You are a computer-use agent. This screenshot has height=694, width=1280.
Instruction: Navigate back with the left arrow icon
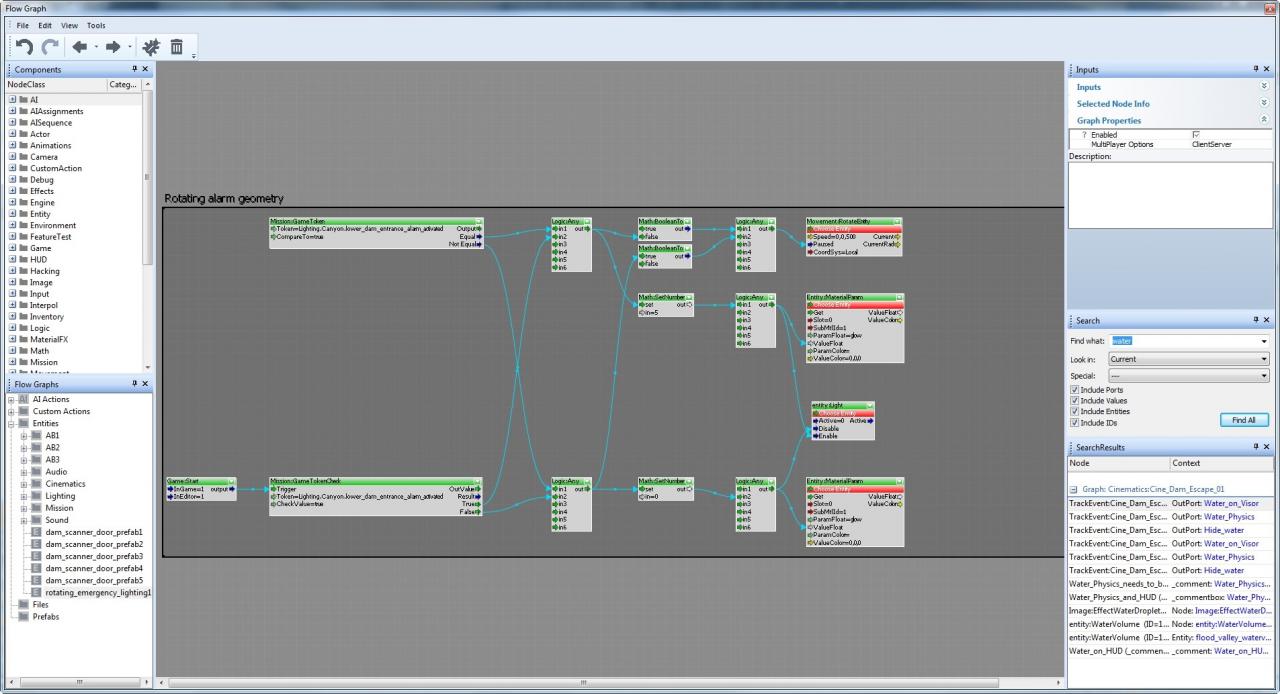point(79,46)
